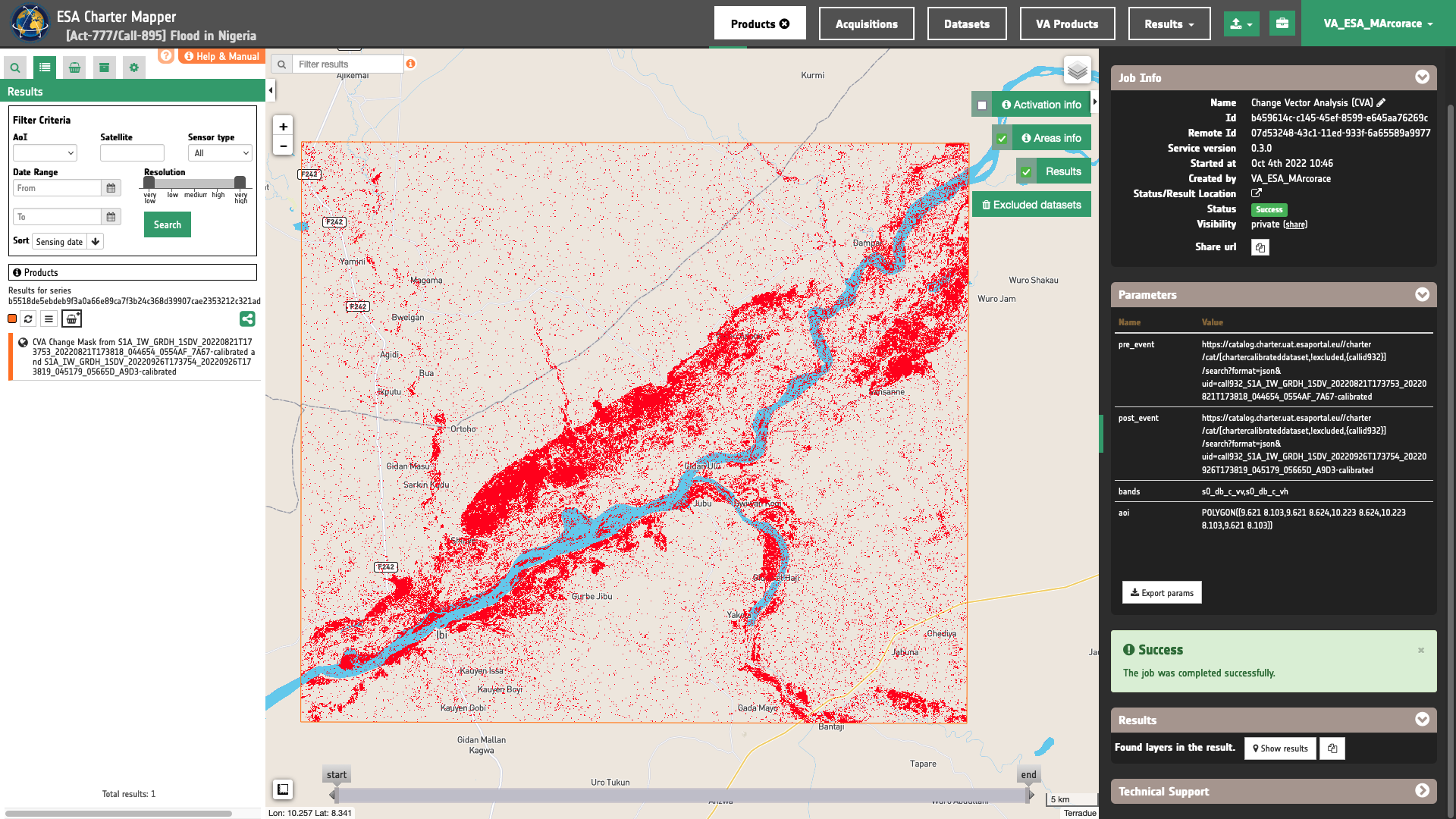Viewport: 1456px width, 819px height.
Task: Click the refresh results icon
Action: (x=28, y=319)
